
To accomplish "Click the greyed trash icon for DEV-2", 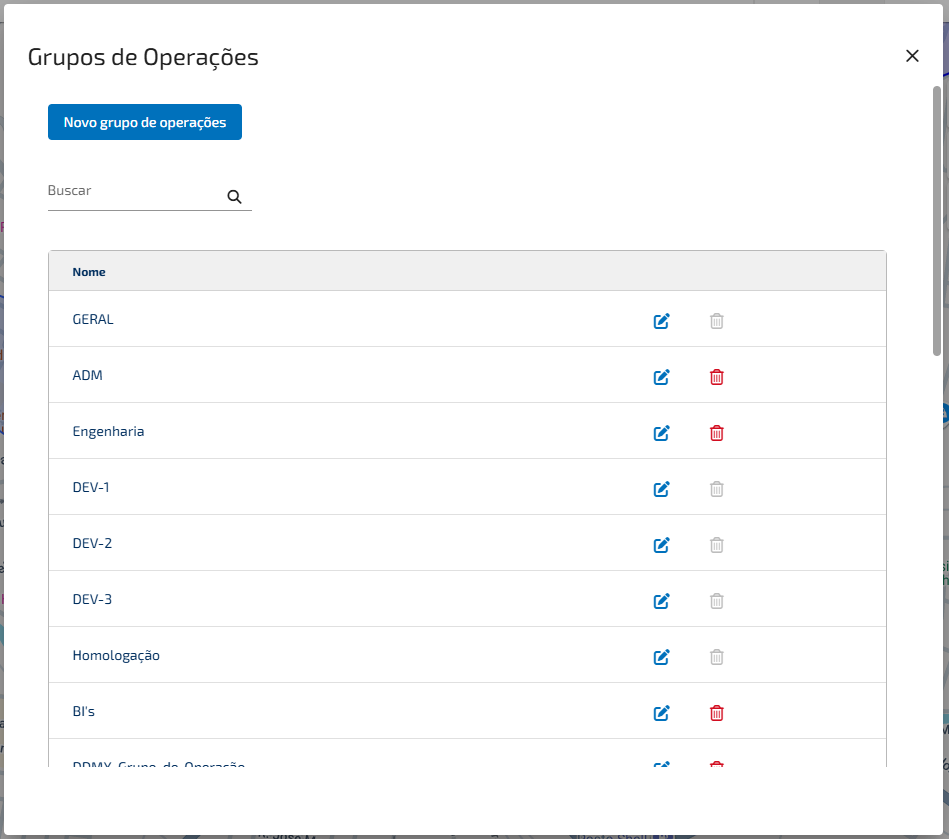I will 717,545.
